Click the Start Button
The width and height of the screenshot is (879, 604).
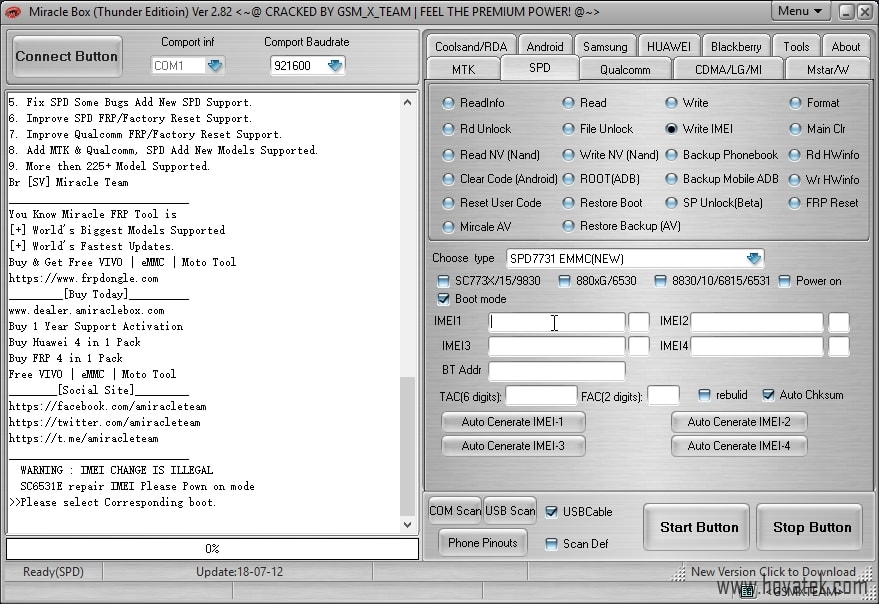pos(698,527)
